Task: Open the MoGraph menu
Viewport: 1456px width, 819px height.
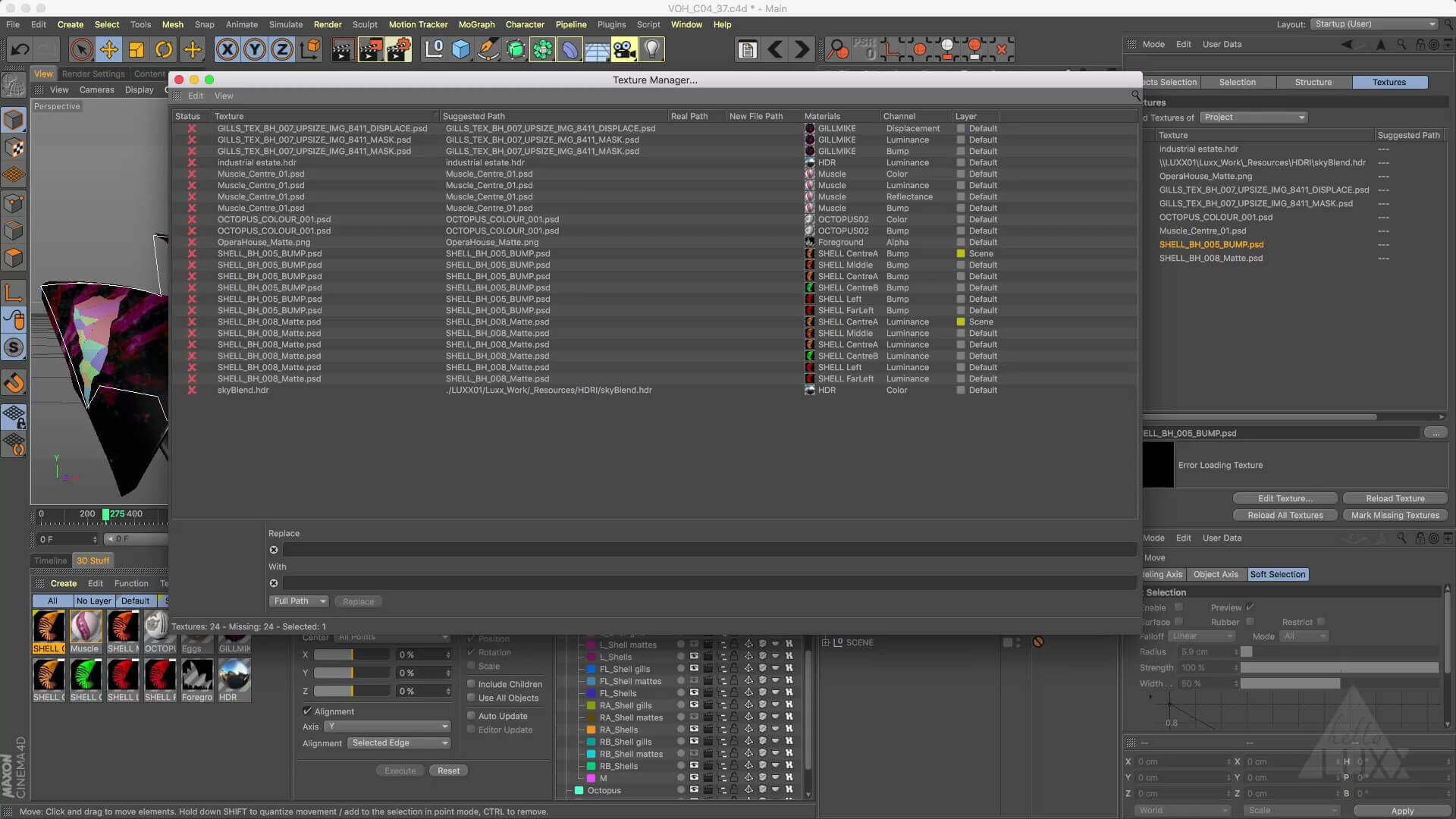Action: (x=476, y=24)
